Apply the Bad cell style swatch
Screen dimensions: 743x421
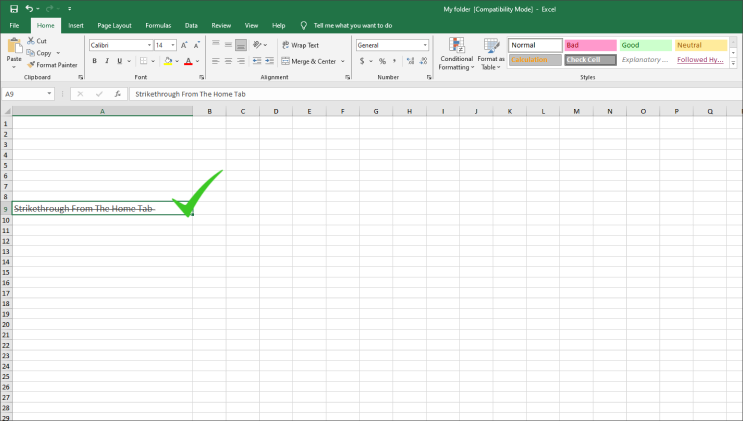(590, 45)
